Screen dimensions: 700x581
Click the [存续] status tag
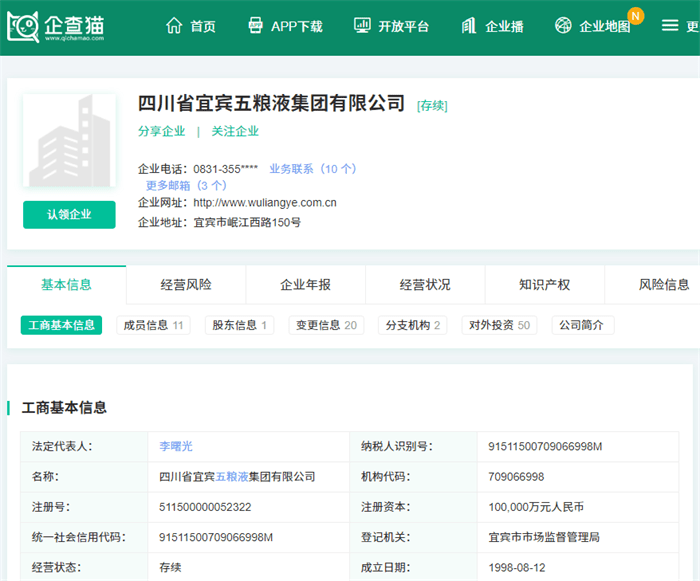pos(432,106)
